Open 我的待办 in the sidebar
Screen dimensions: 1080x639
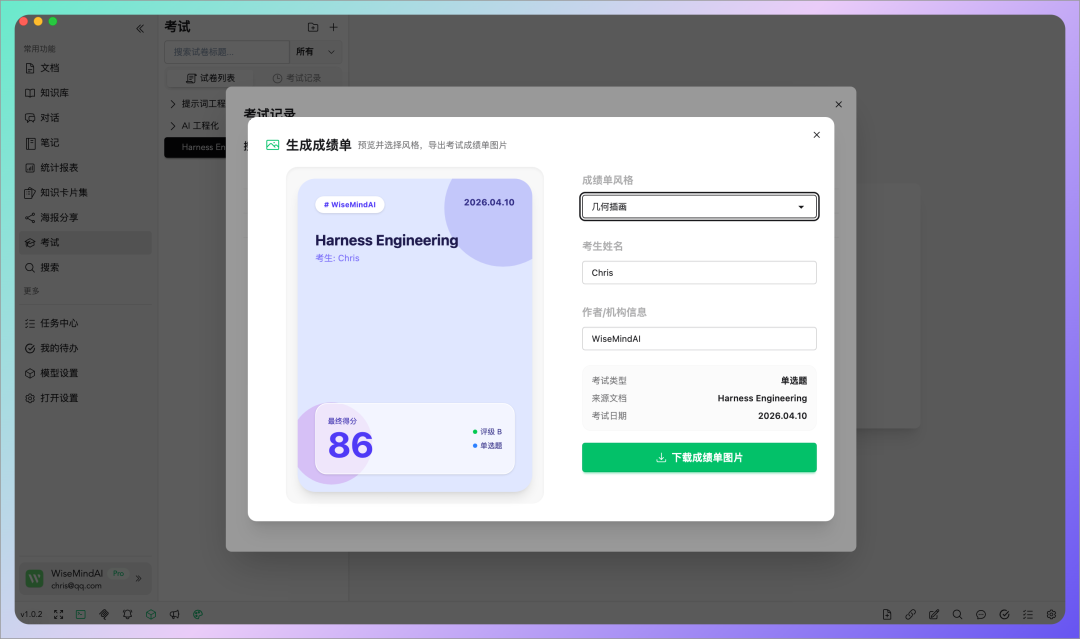tap(85, 348)
